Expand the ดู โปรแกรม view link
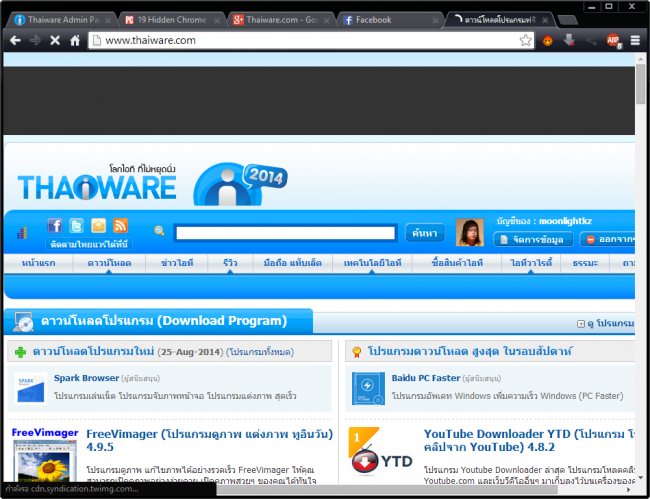This screenshot has width=650, height=499. point(606,324)
